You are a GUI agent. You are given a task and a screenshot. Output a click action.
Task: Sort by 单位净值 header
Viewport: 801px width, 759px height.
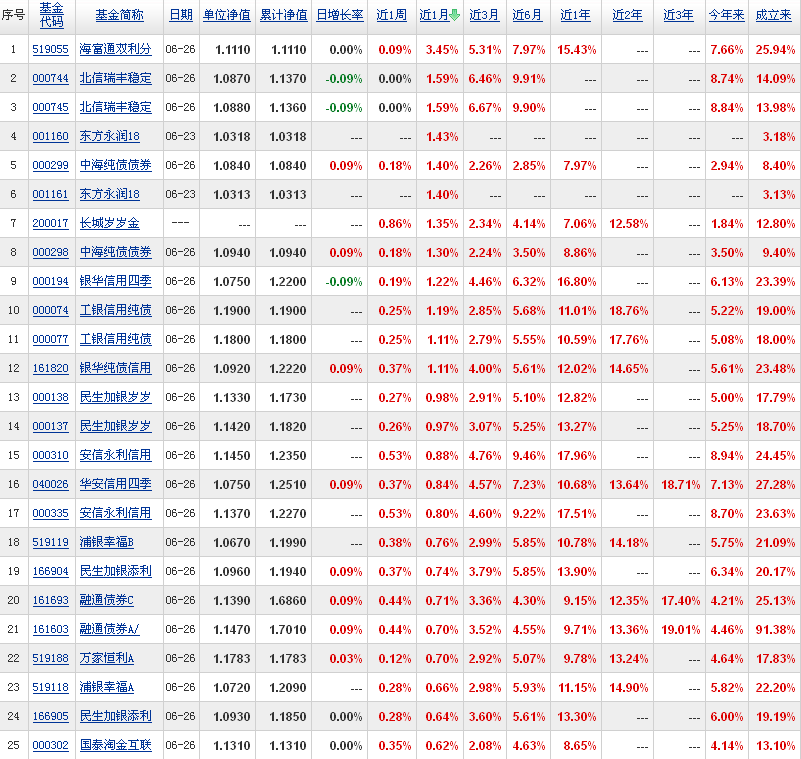pos(227,15)
